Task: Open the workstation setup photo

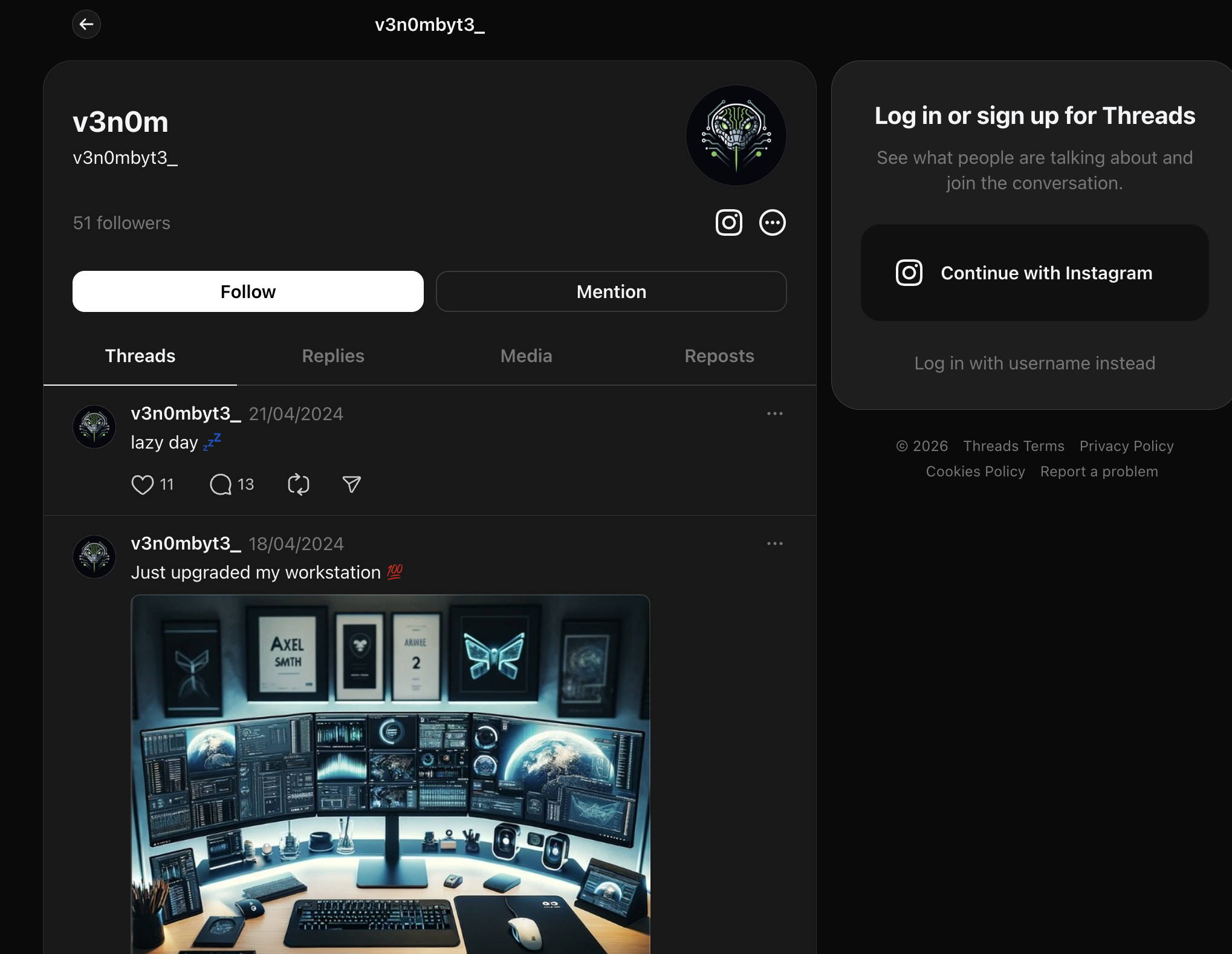Action: (x=391, y=774)
